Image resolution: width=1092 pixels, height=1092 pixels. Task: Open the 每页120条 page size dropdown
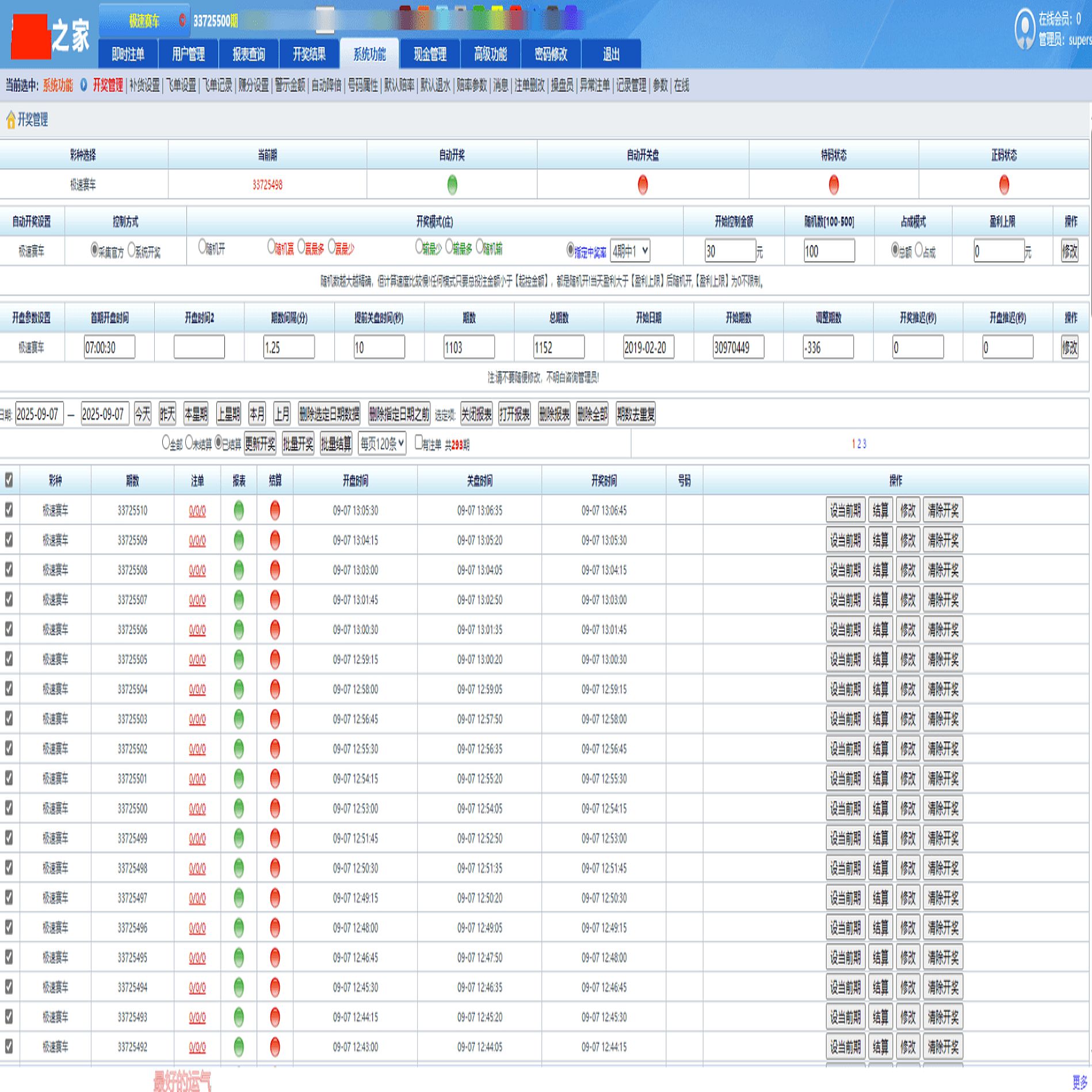382,444
